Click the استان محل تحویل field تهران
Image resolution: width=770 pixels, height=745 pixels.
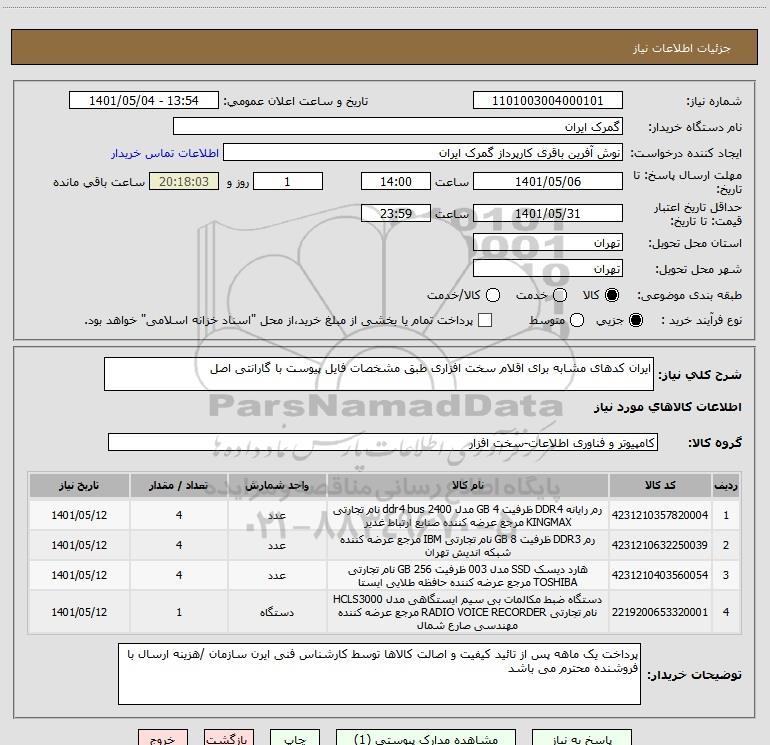coord(548,242)
